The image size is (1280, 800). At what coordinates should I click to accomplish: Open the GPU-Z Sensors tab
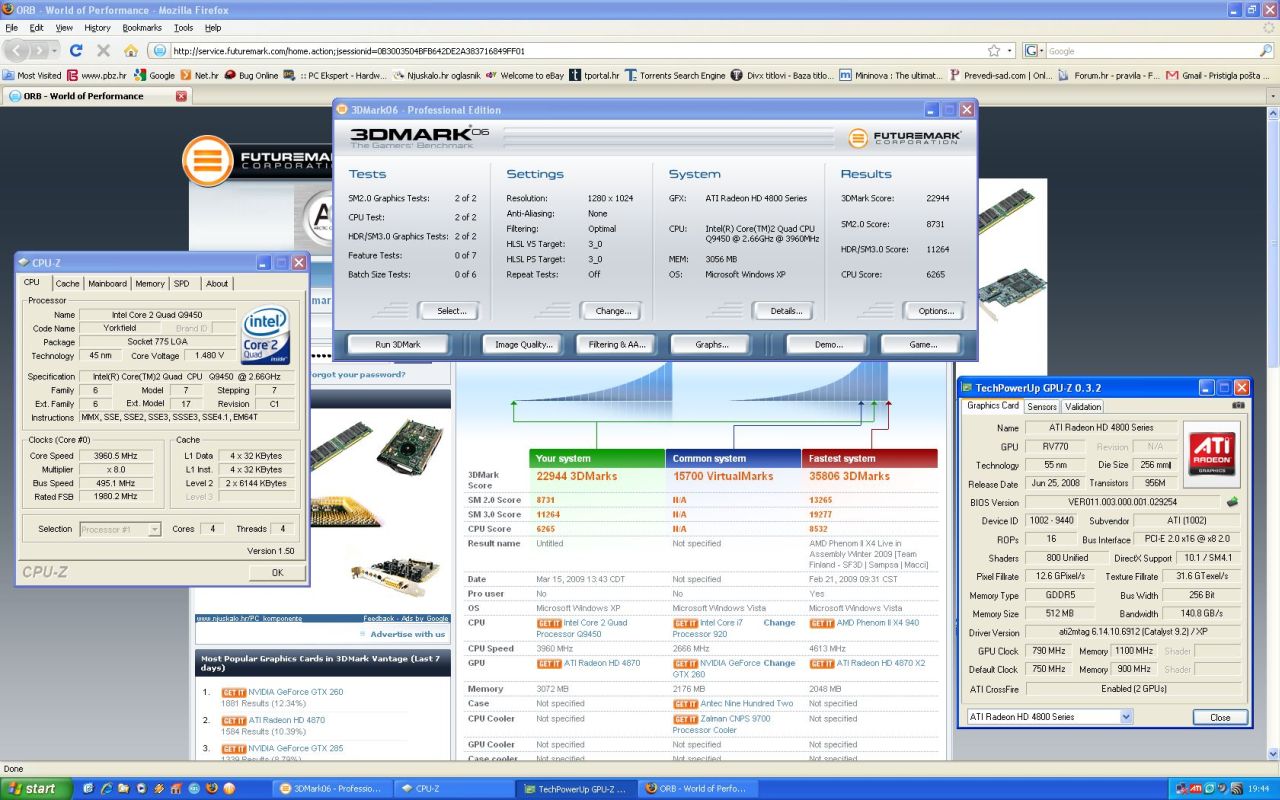tap(1042, 407)
